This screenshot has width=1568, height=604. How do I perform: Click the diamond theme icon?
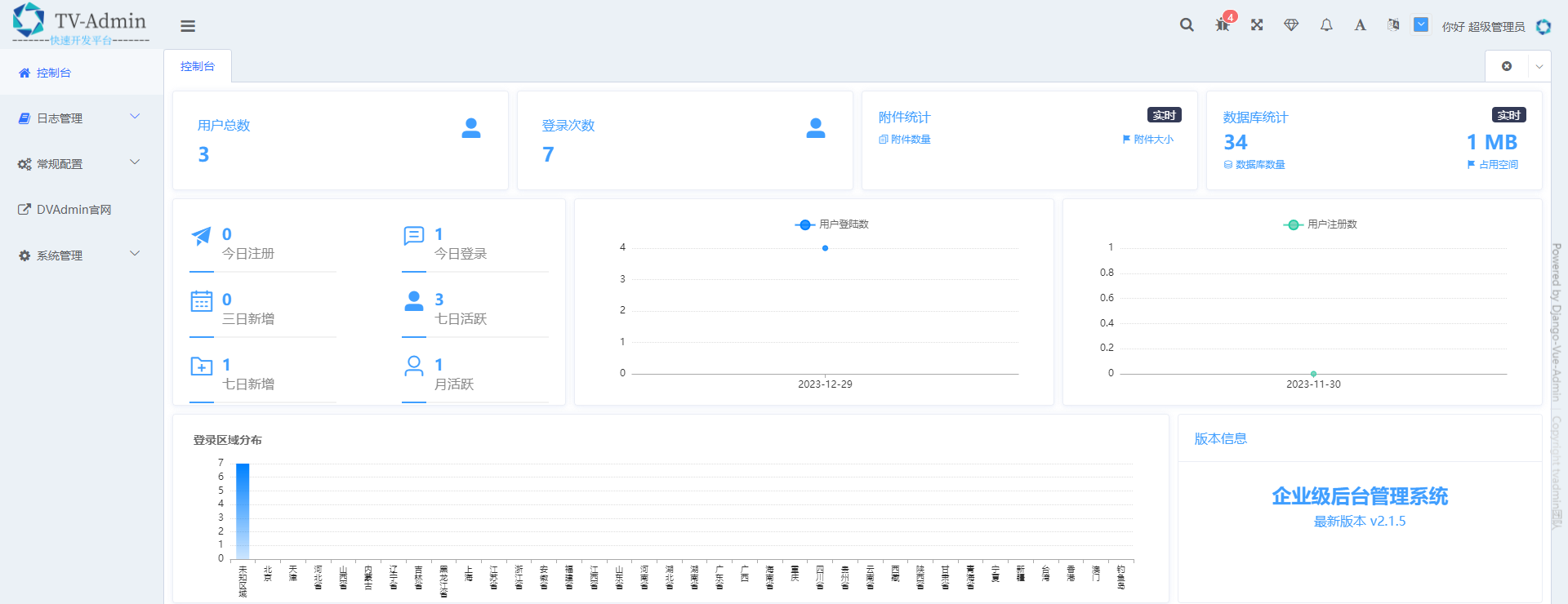[x=1291, y=25]
